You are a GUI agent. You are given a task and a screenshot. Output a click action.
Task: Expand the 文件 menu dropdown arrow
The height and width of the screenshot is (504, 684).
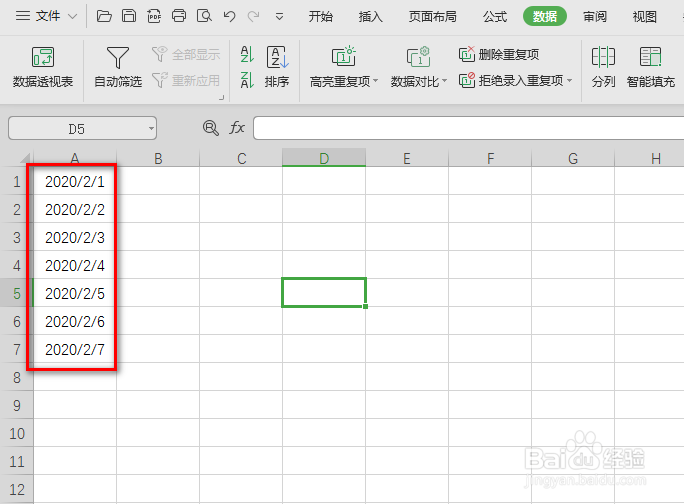pyautogui.click(x=72, y=17)
